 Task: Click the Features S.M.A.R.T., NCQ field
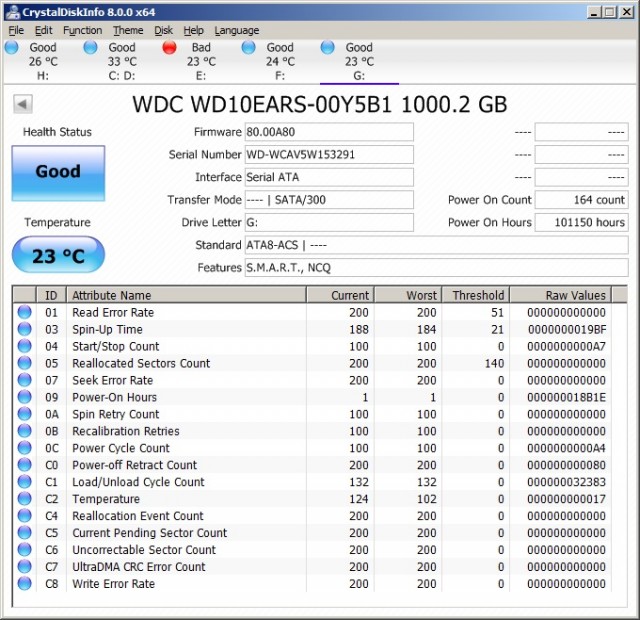[x=436, y=268]
